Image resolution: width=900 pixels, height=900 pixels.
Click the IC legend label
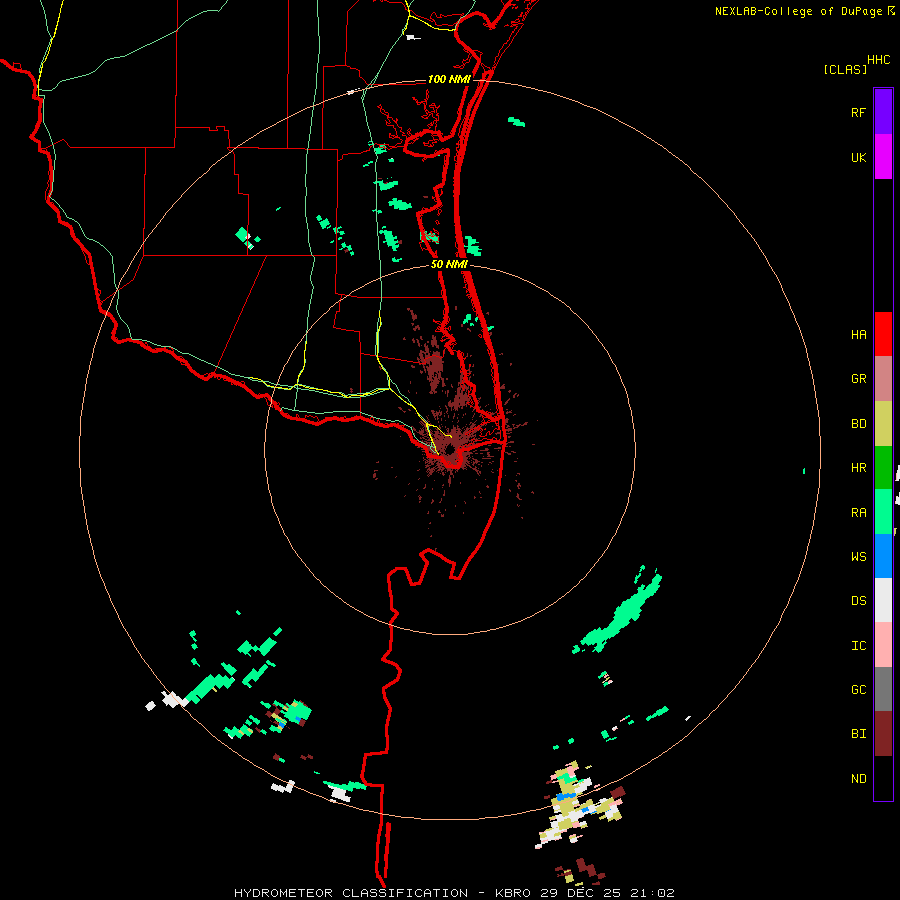(x=858, y=646)
